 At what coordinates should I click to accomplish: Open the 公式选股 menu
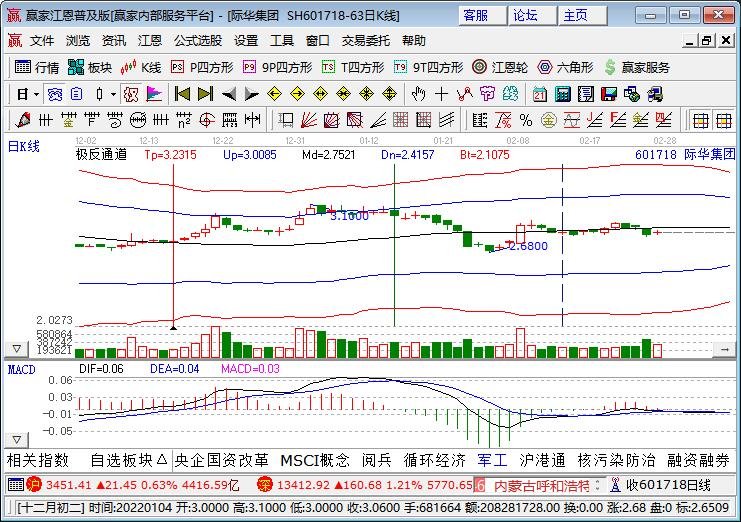tap(198, 41)
